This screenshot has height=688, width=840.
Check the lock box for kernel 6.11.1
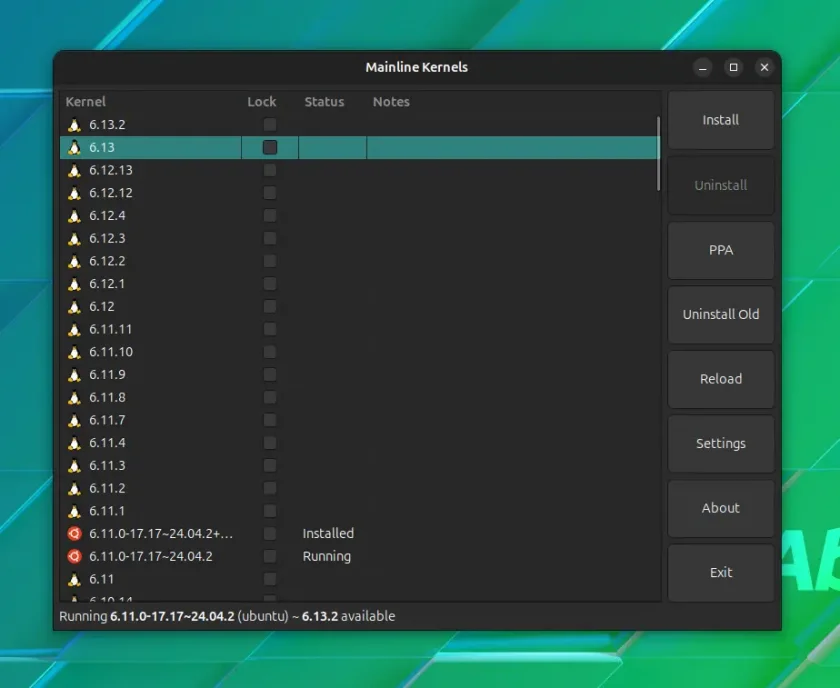pos(270,511)
